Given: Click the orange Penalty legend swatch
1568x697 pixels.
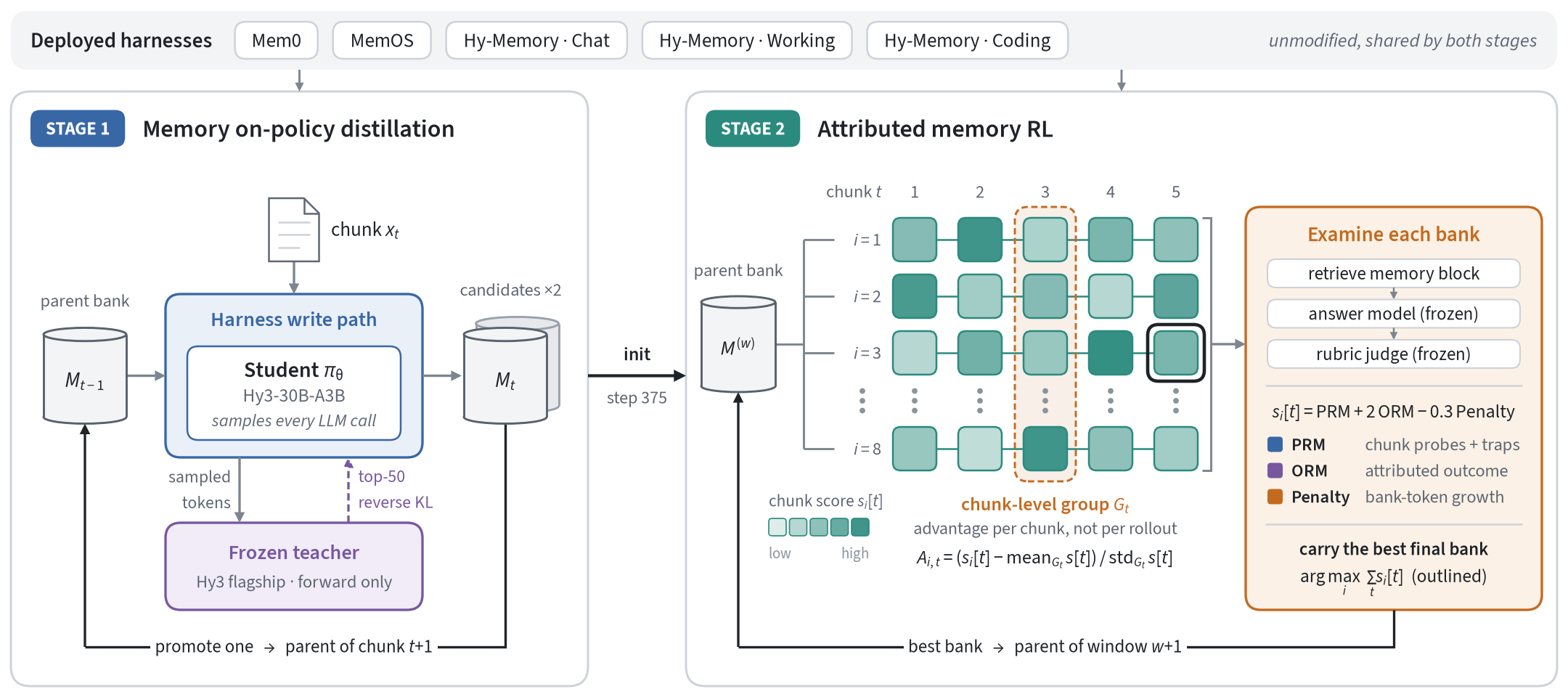Looking at the screenshot, I should tap(1275, 497).
